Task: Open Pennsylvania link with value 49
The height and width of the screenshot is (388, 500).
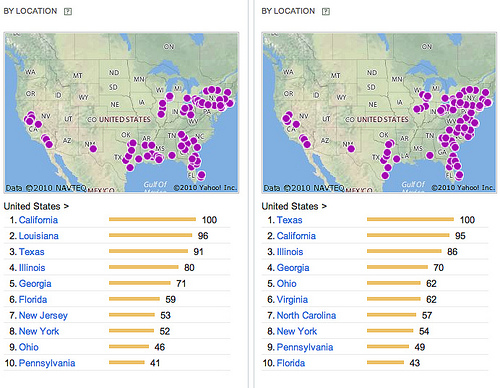Action: tap(305, 347)
